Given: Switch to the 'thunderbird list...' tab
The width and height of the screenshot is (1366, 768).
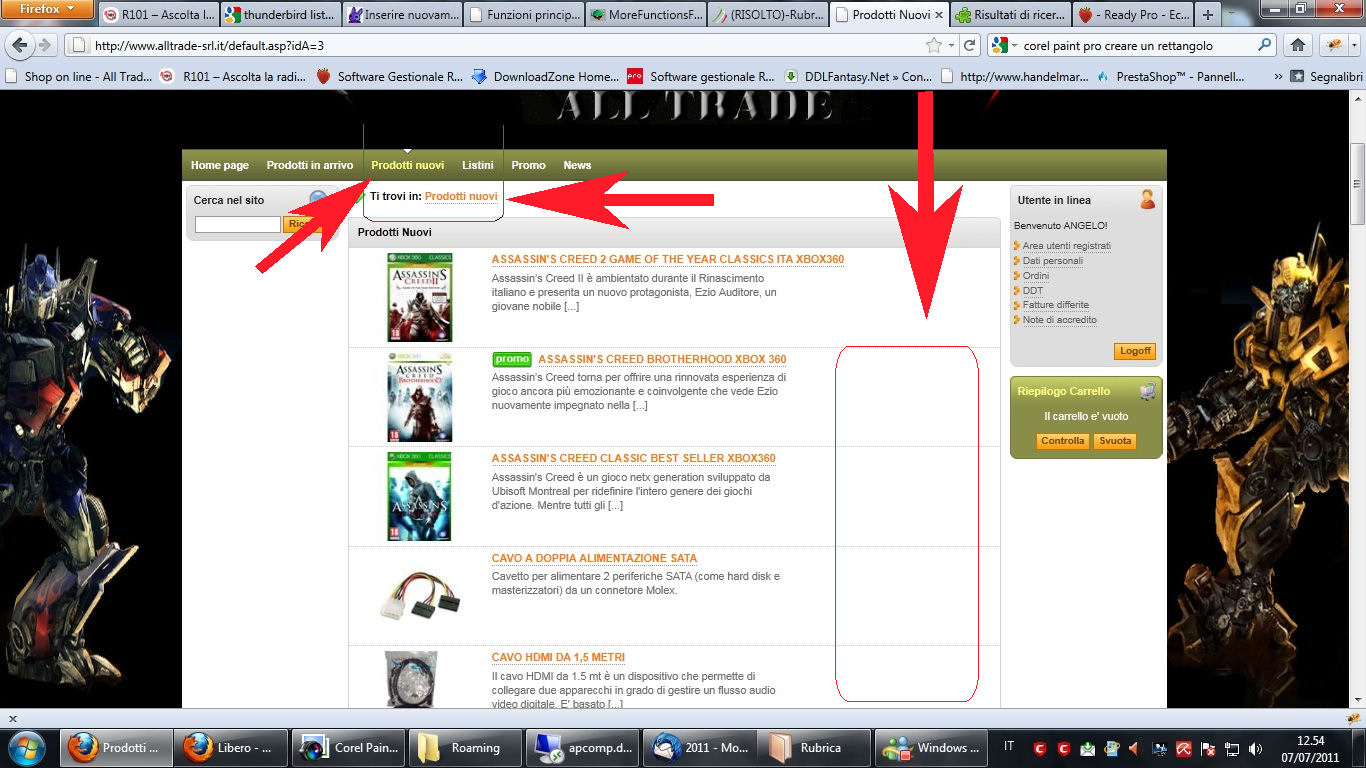Looking at the screenshot, I should tap(280, 15).
